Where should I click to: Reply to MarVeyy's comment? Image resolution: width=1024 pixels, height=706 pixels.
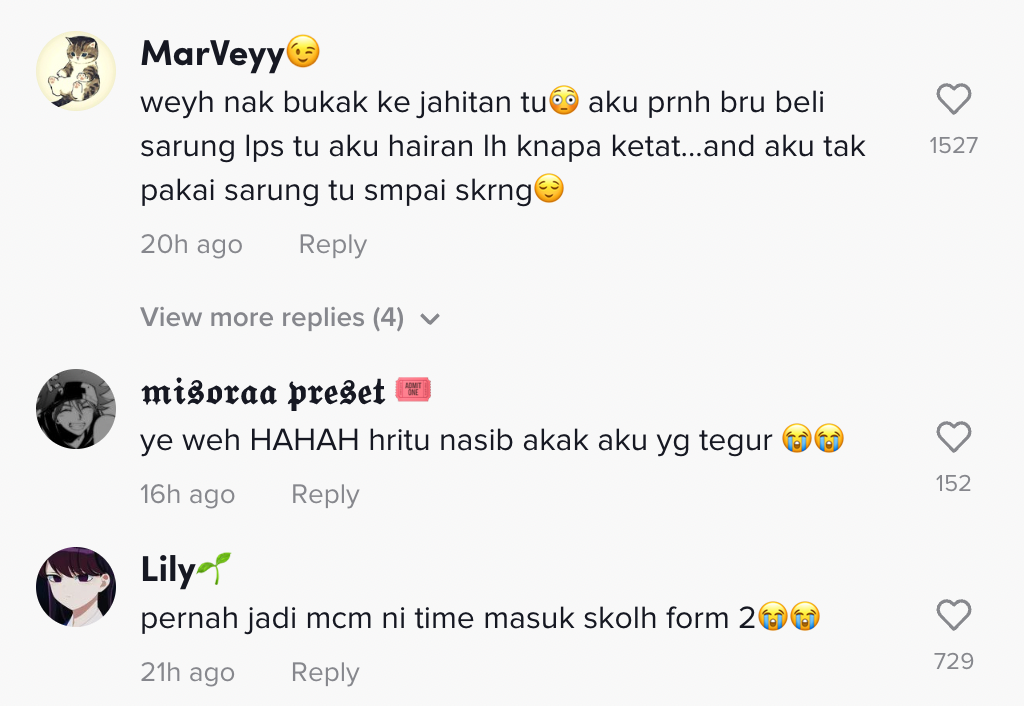tap(332, 244)
